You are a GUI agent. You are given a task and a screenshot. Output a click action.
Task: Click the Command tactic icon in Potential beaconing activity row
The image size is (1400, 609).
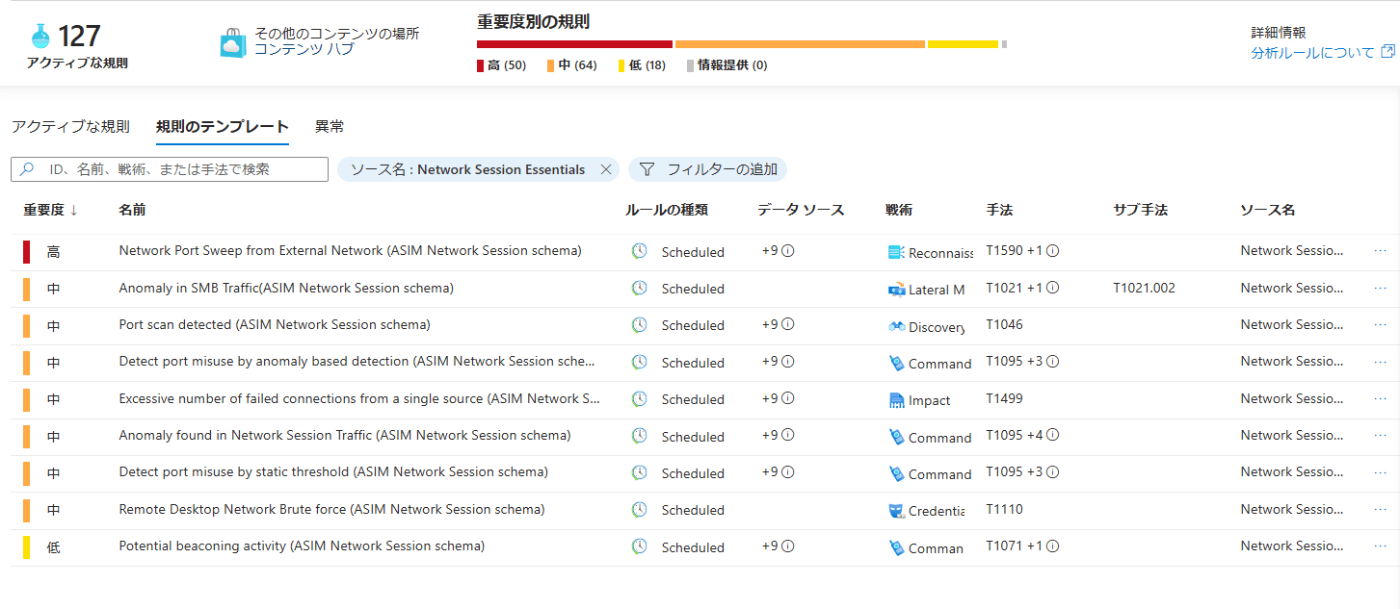[896, 548]
